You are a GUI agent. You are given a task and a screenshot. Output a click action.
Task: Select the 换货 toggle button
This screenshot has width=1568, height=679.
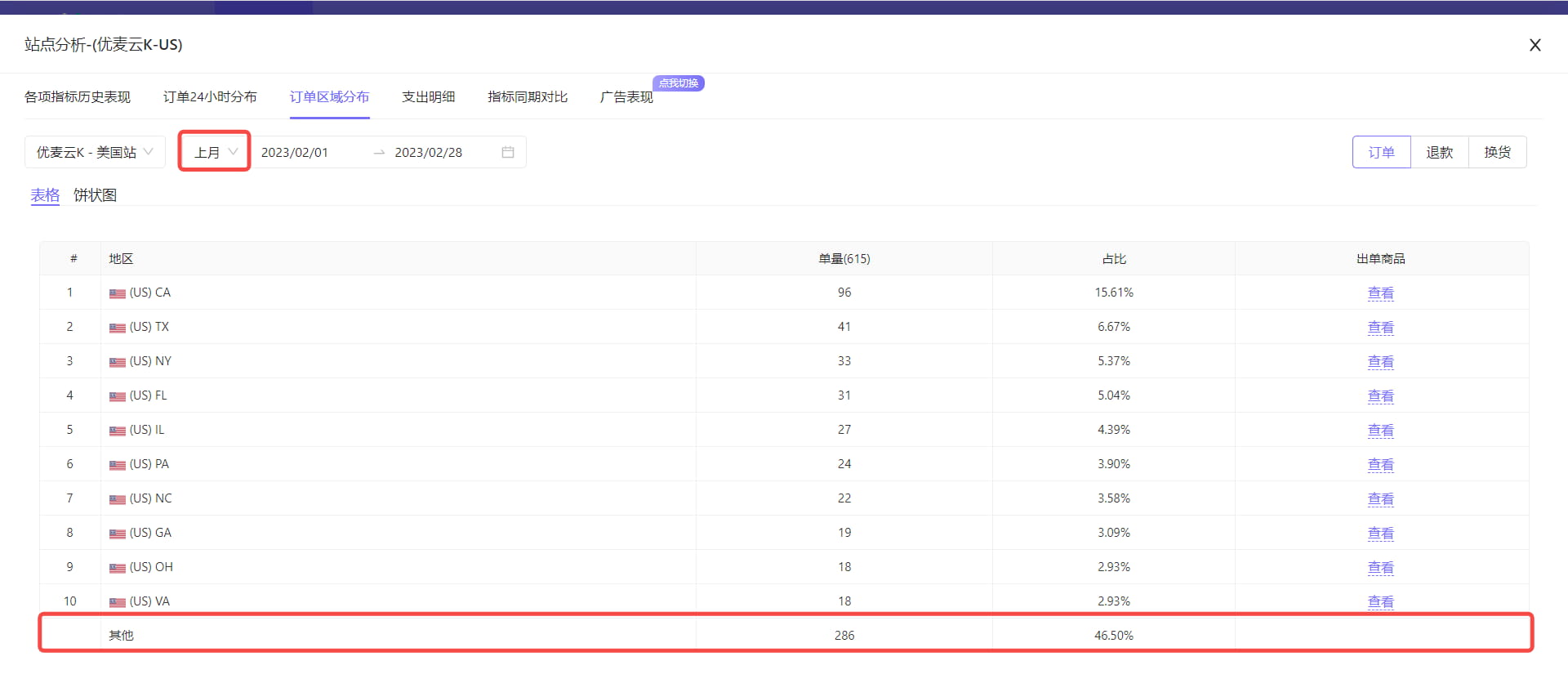click(x=1498, y=152)
